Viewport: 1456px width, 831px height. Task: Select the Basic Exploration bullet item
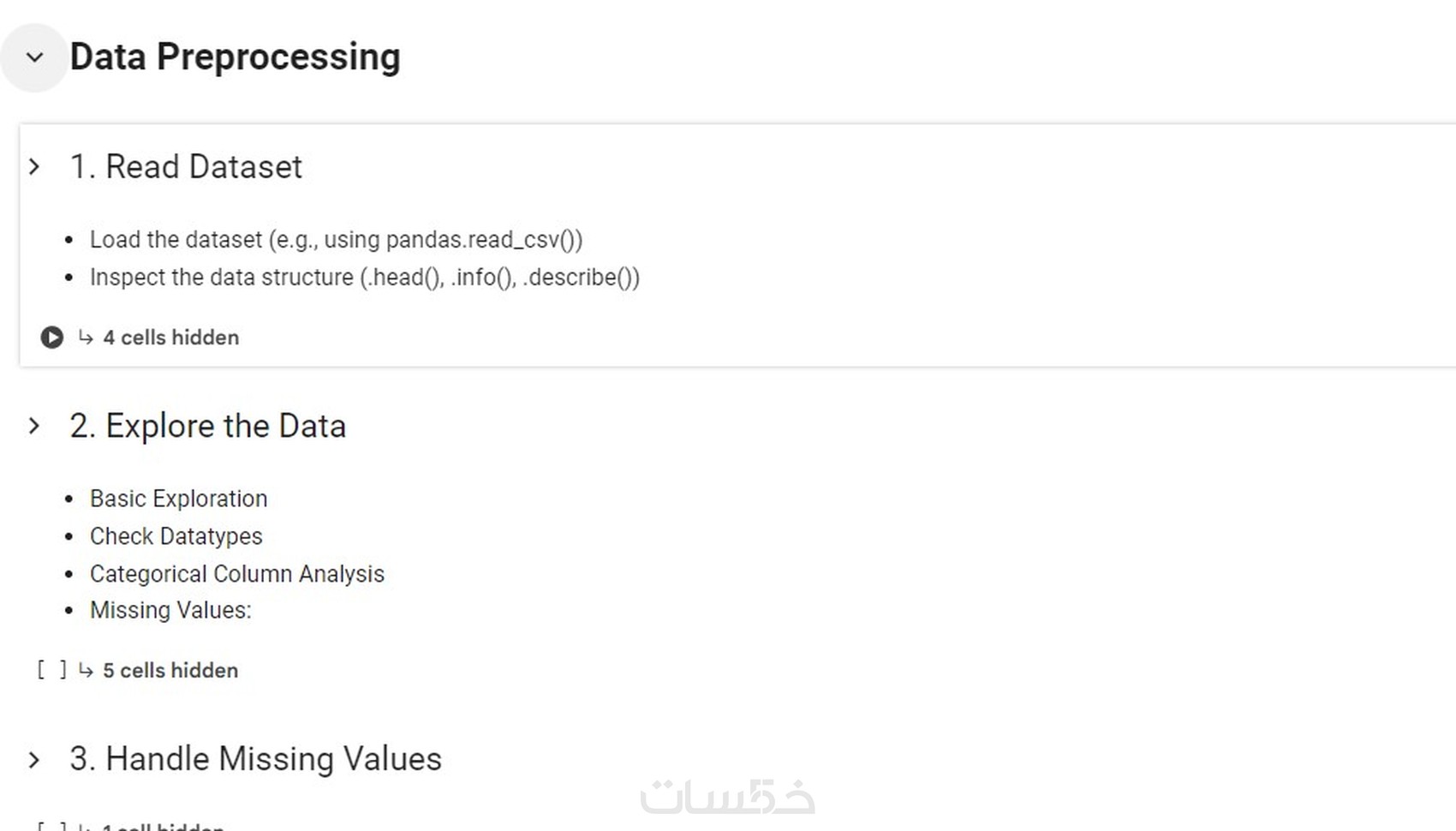coord(178,499)
